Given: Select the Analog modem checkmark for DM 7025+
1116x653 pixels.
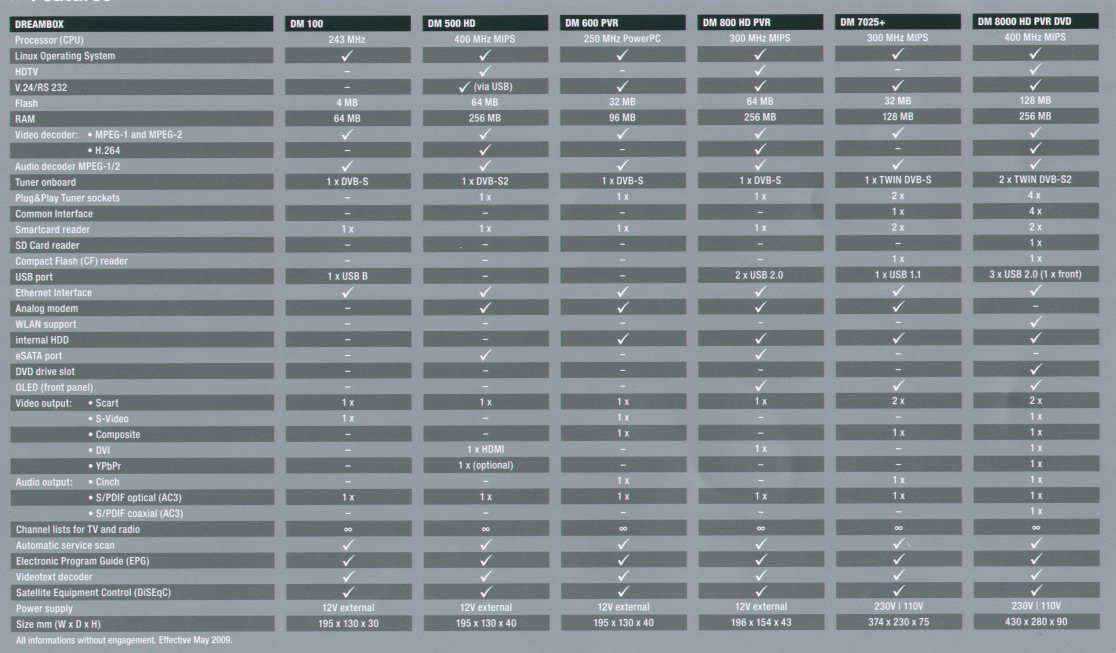Looking at the screenshot, I should 896,308.
